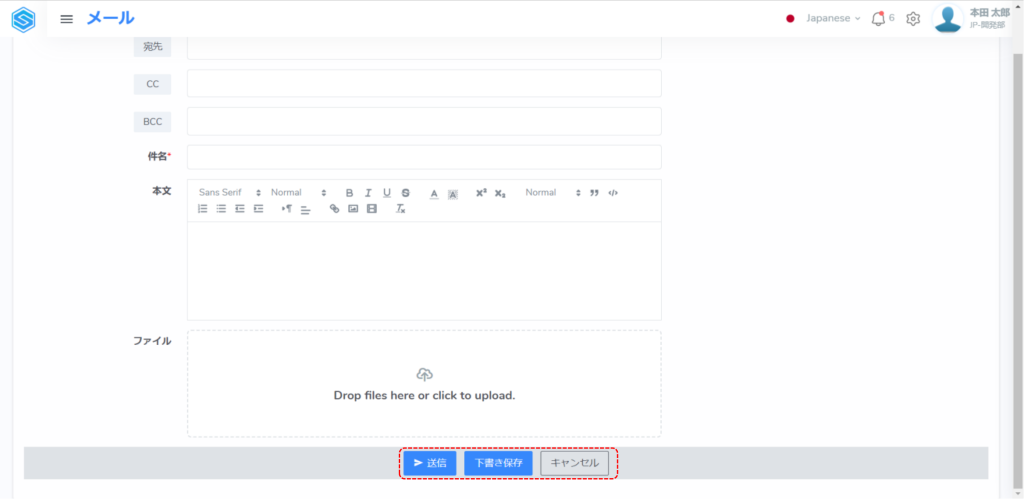Click the insert video icon
This screenshot has height=499, width=1024.
pyautogui.click(x=372, y=209)
